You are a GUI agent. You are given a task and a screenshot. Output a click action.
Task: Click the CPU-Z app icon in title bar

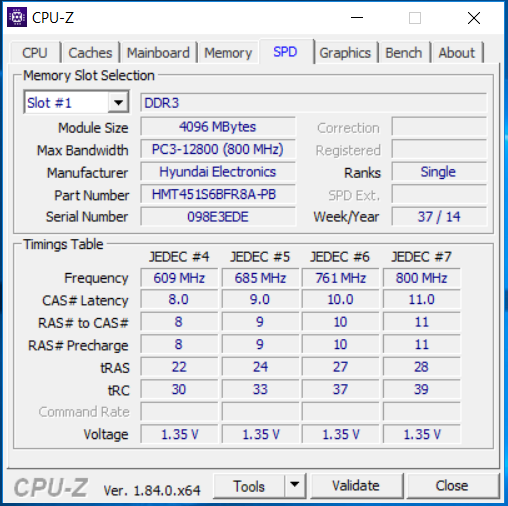17,17
